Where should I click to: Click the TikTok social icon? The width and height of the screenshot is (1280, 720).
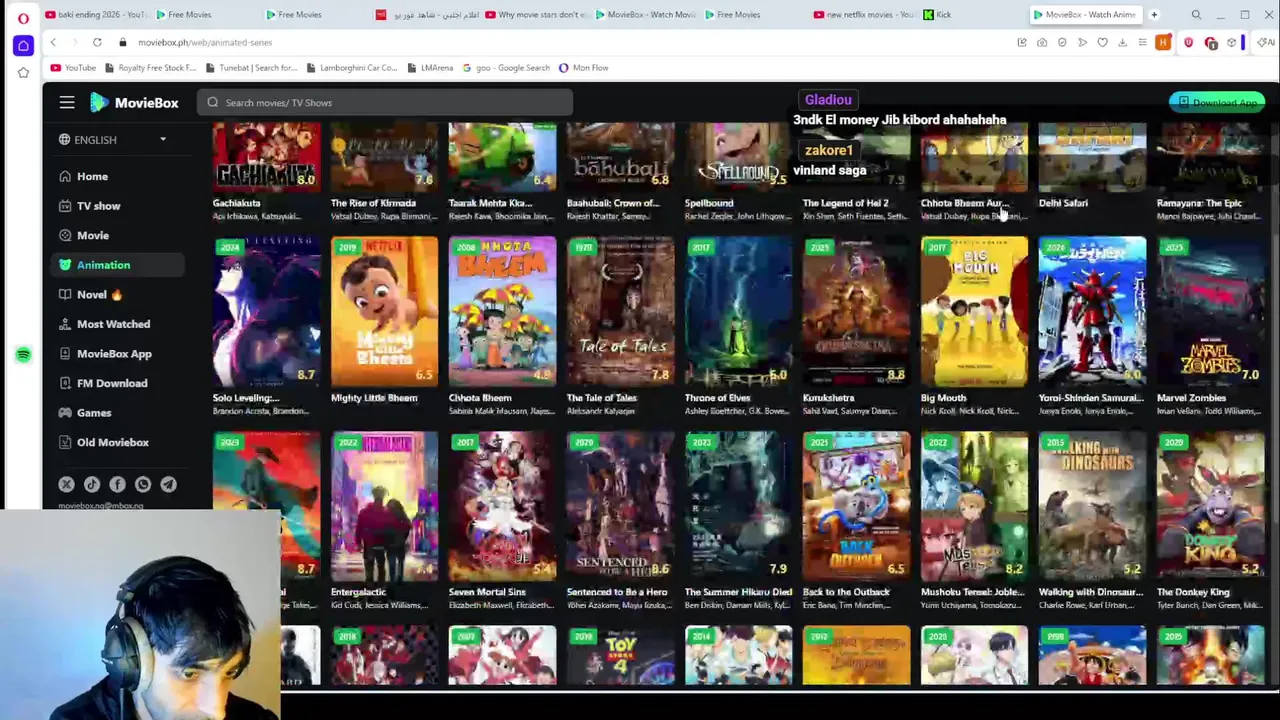tap(92, 485)
